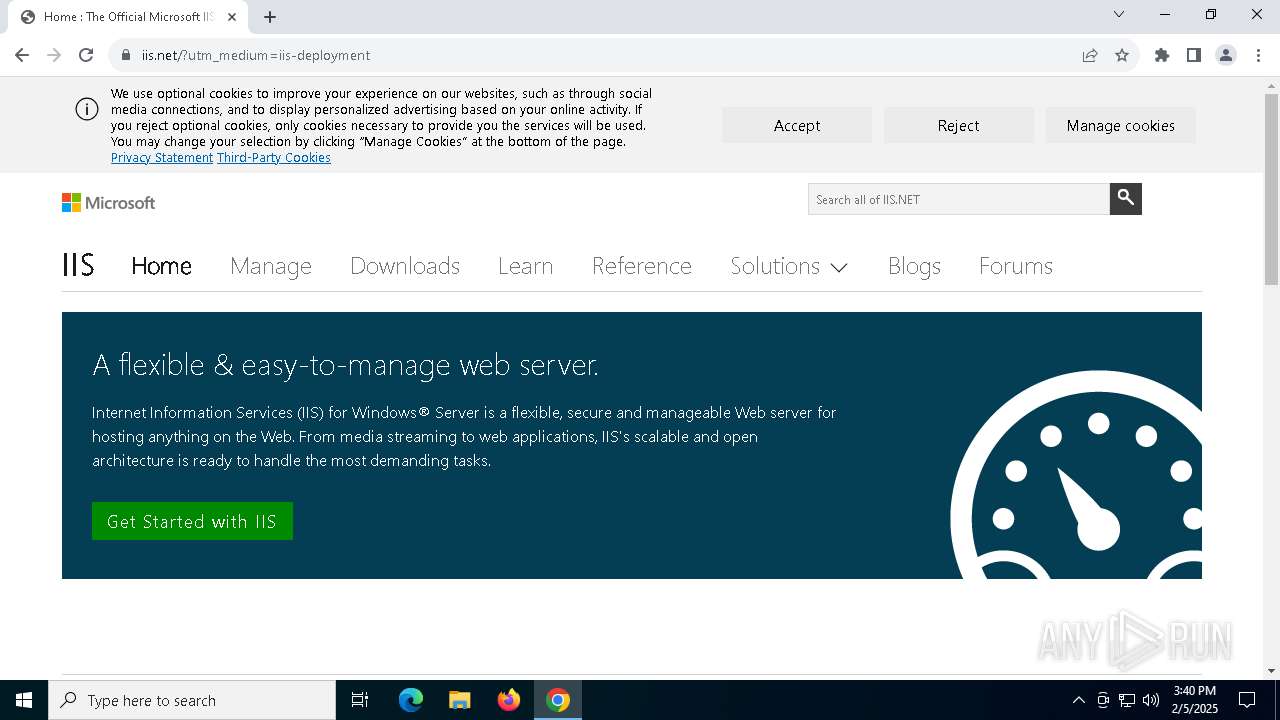Open the Third-Party Cookies link
The image size is (1280, 720).
click(274, 158)
